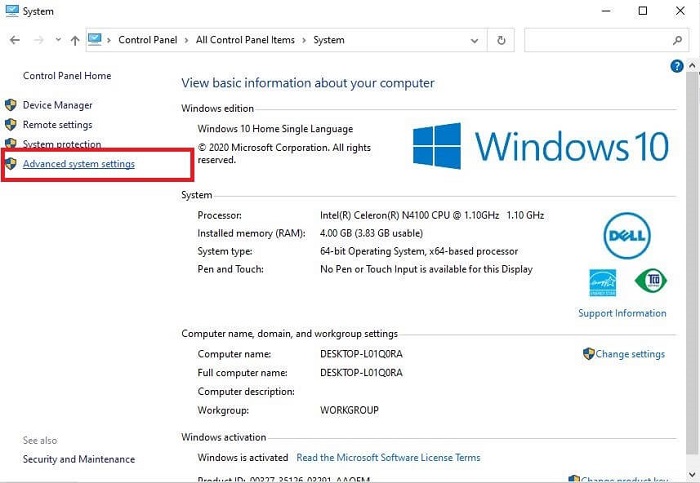This screenshot has height=483, width=700.
Task: Click the Energy Star logo
Action: [x=603, y=283]
